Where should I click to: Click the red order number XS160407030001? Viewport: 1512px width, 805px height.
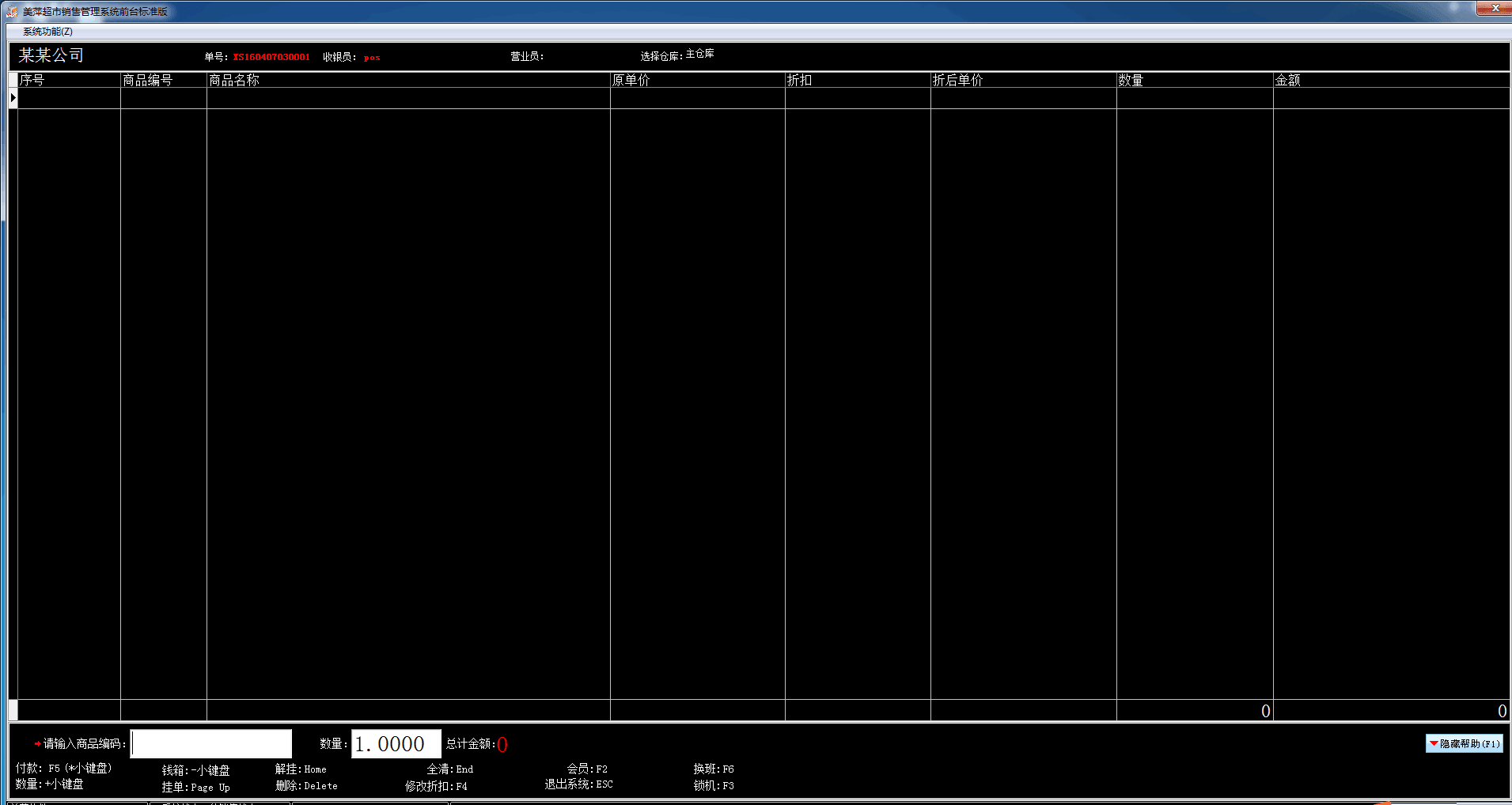271,57
